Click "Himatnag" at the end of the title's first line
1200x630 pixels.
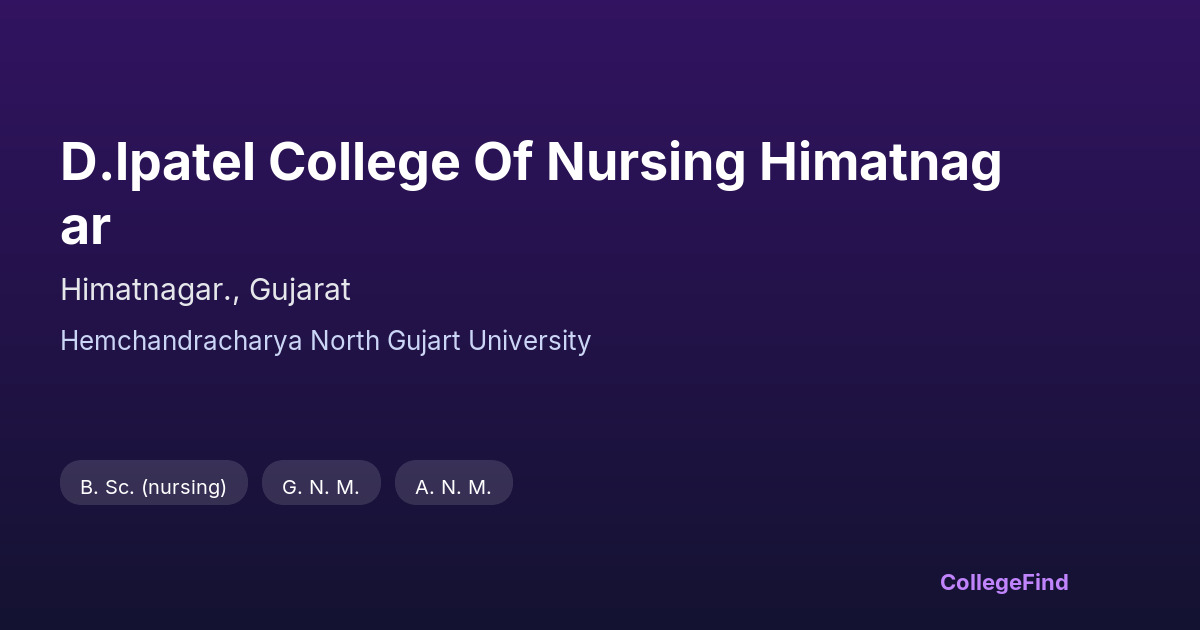coord(881,164)
